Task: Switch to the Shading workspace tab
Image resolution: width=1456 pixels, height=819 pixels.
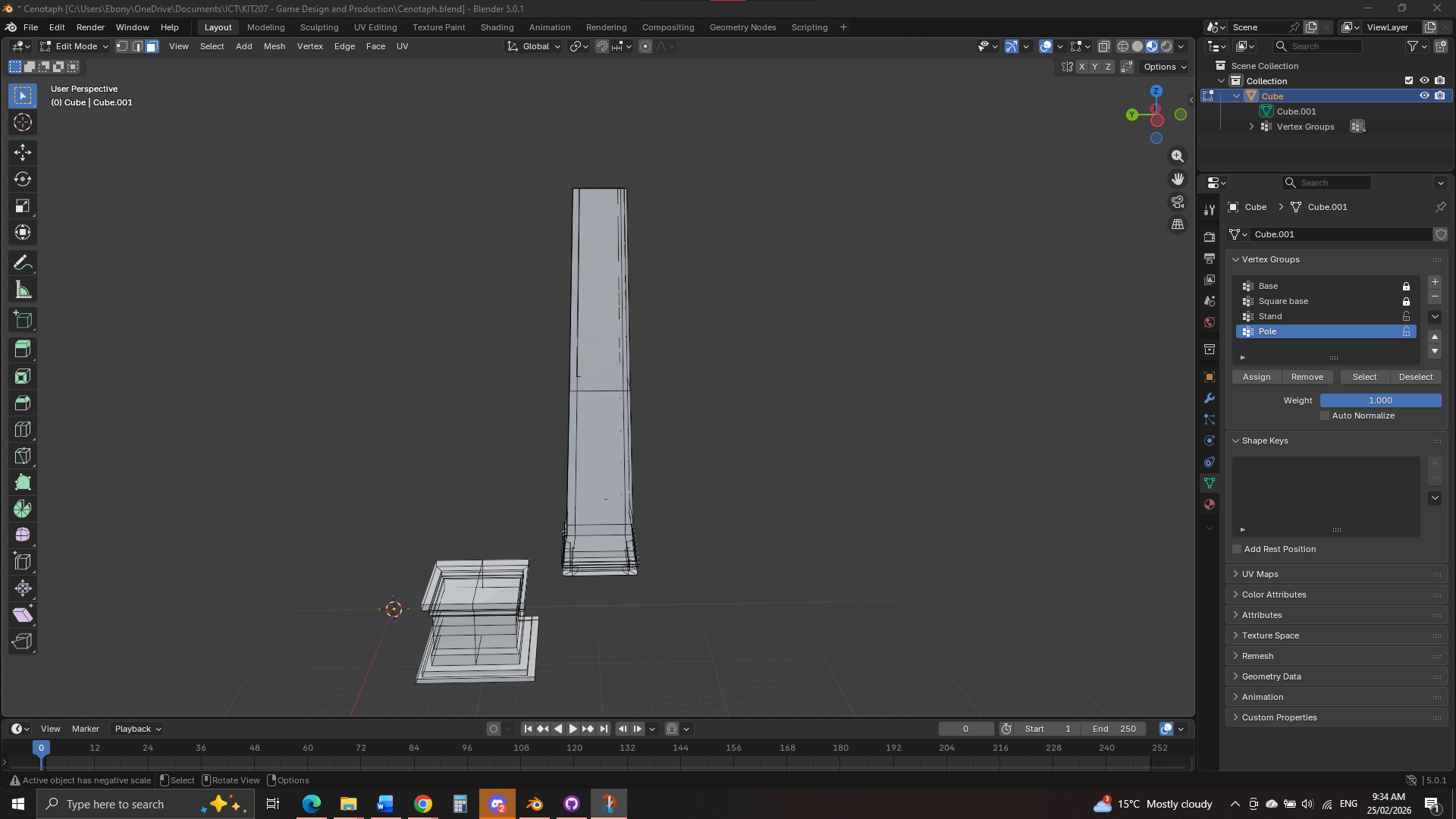Action: 497,27
